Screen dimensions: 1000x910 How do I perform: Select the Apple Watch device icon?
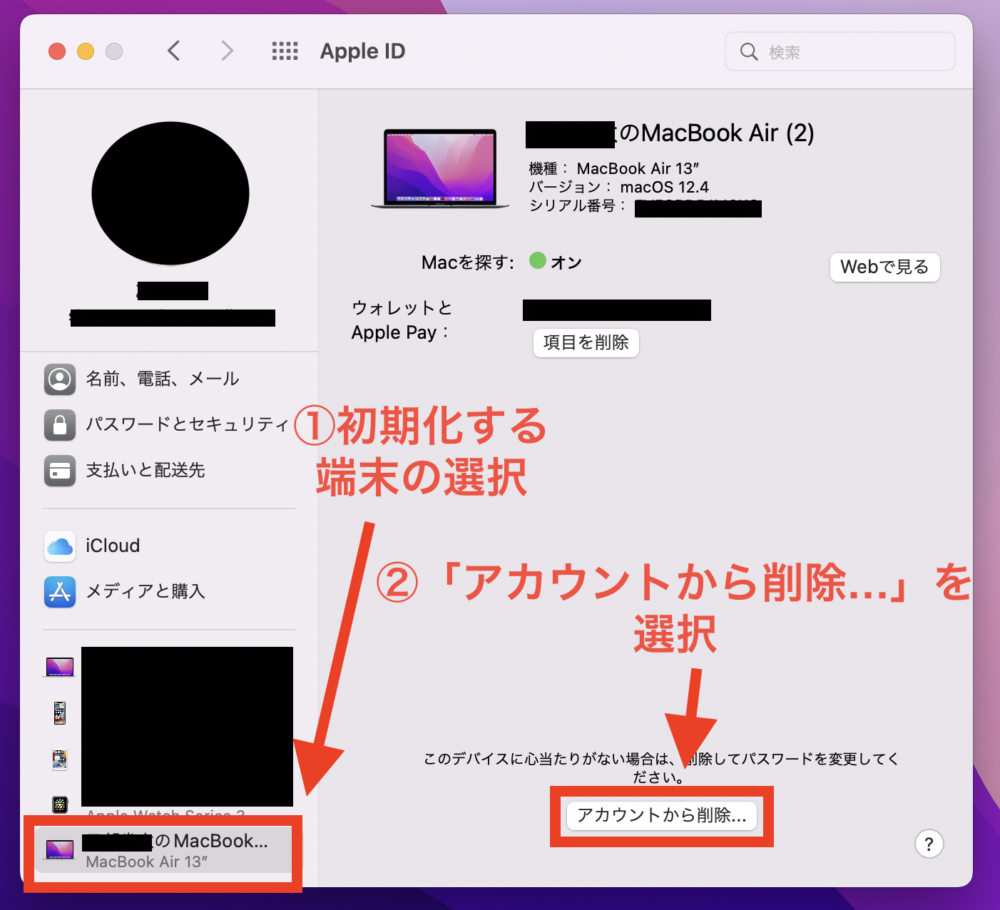(x=60, y=805)
